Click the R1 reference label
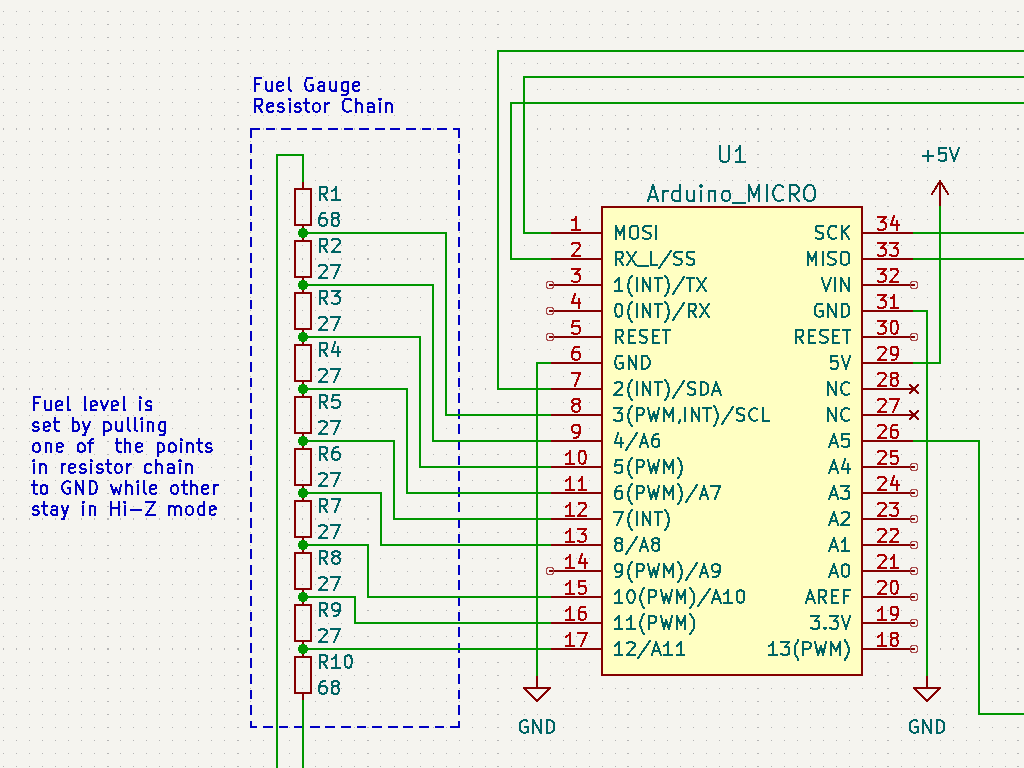Viewport: 1024px width, 768px height. pyautogui.click(x=329, y=194)
